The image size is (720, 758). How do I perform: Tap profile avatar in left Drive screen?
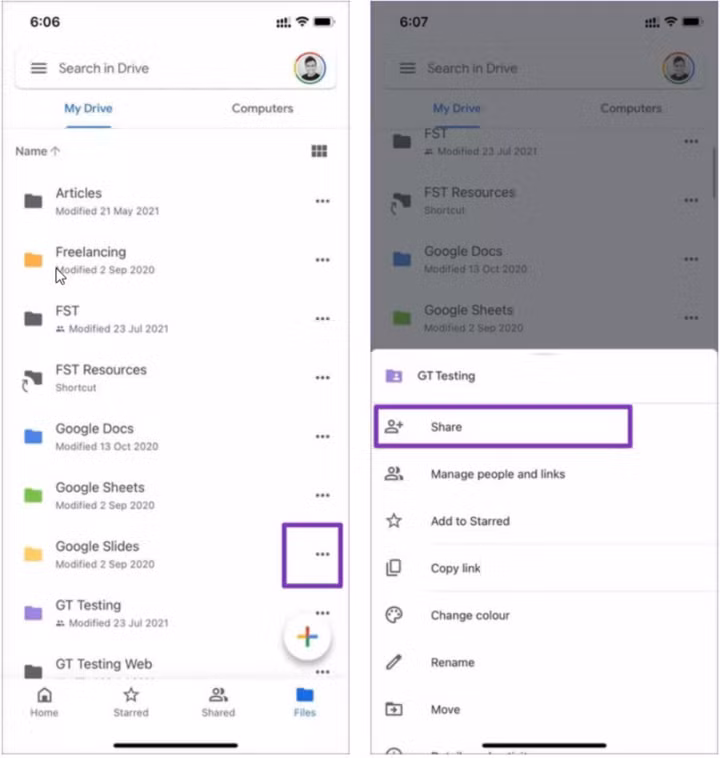click(310, 68)
